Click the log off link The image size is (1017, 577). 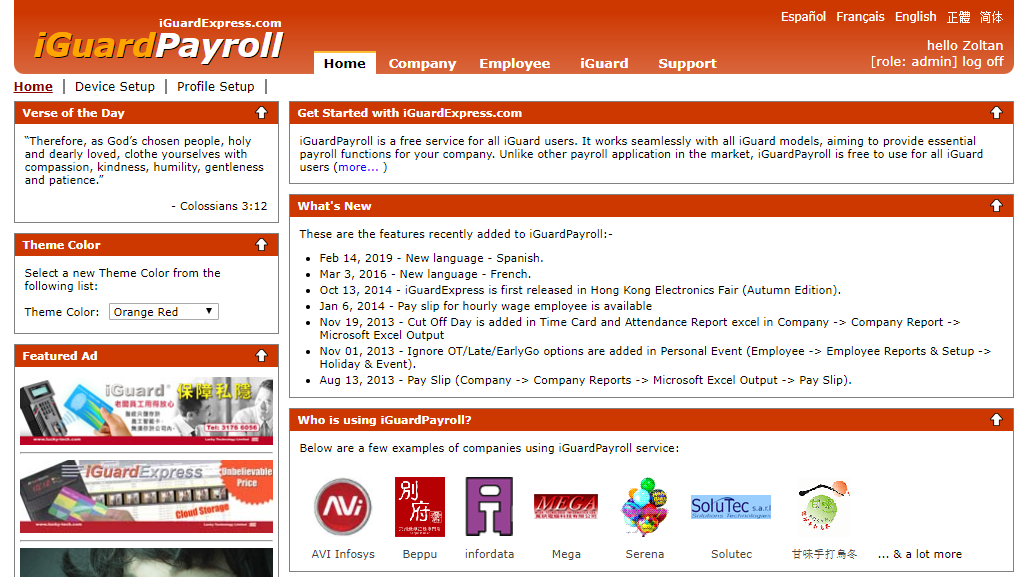[x=982, y=61]
